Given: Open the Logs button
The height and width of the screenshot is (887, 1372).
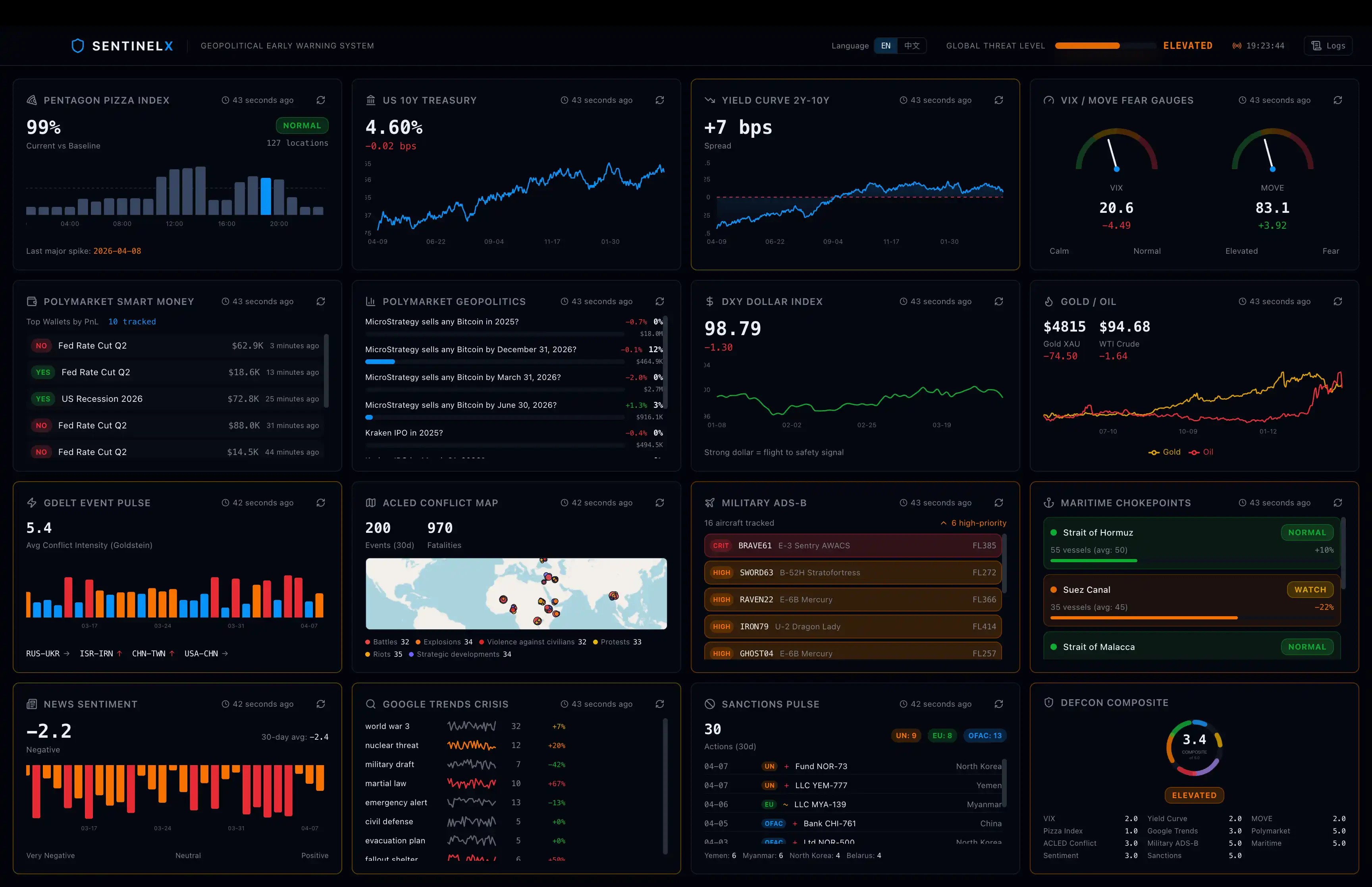Looking at the screenshot, I should point(1328,46).
